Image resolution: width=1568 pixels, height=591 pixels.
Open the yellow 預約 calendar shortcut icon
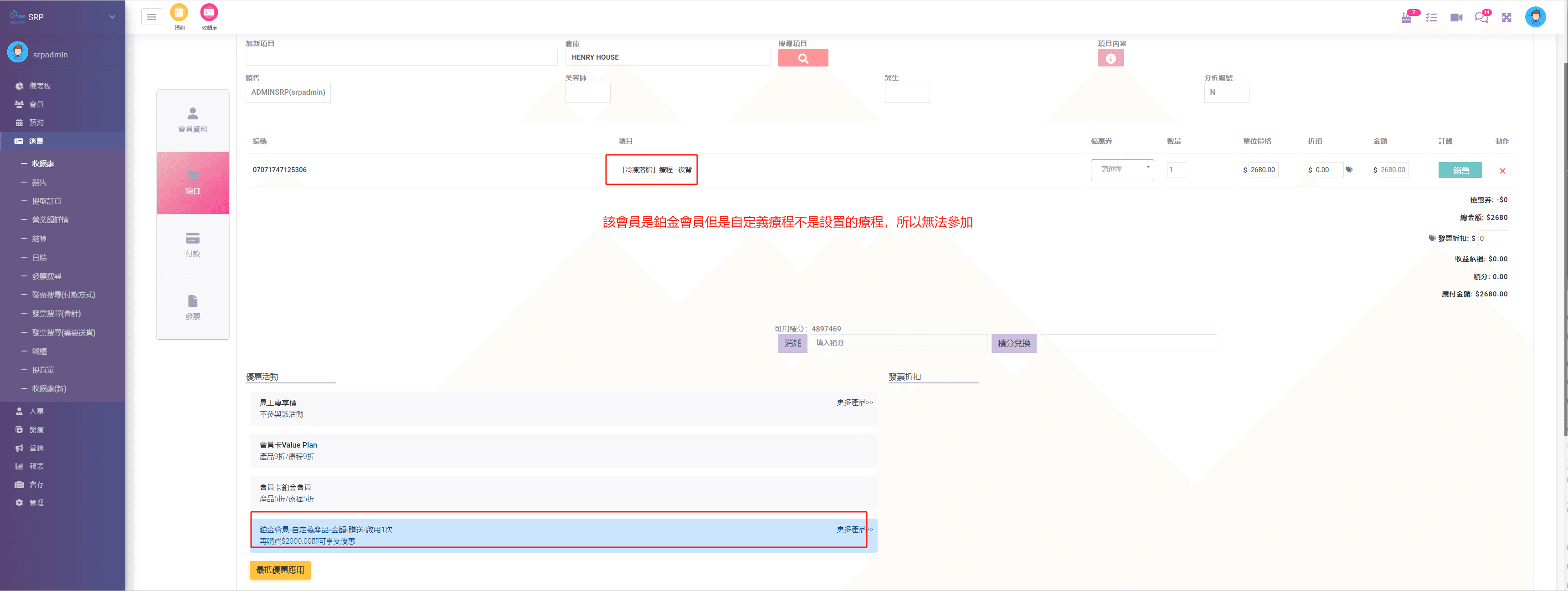pos(179,12)
